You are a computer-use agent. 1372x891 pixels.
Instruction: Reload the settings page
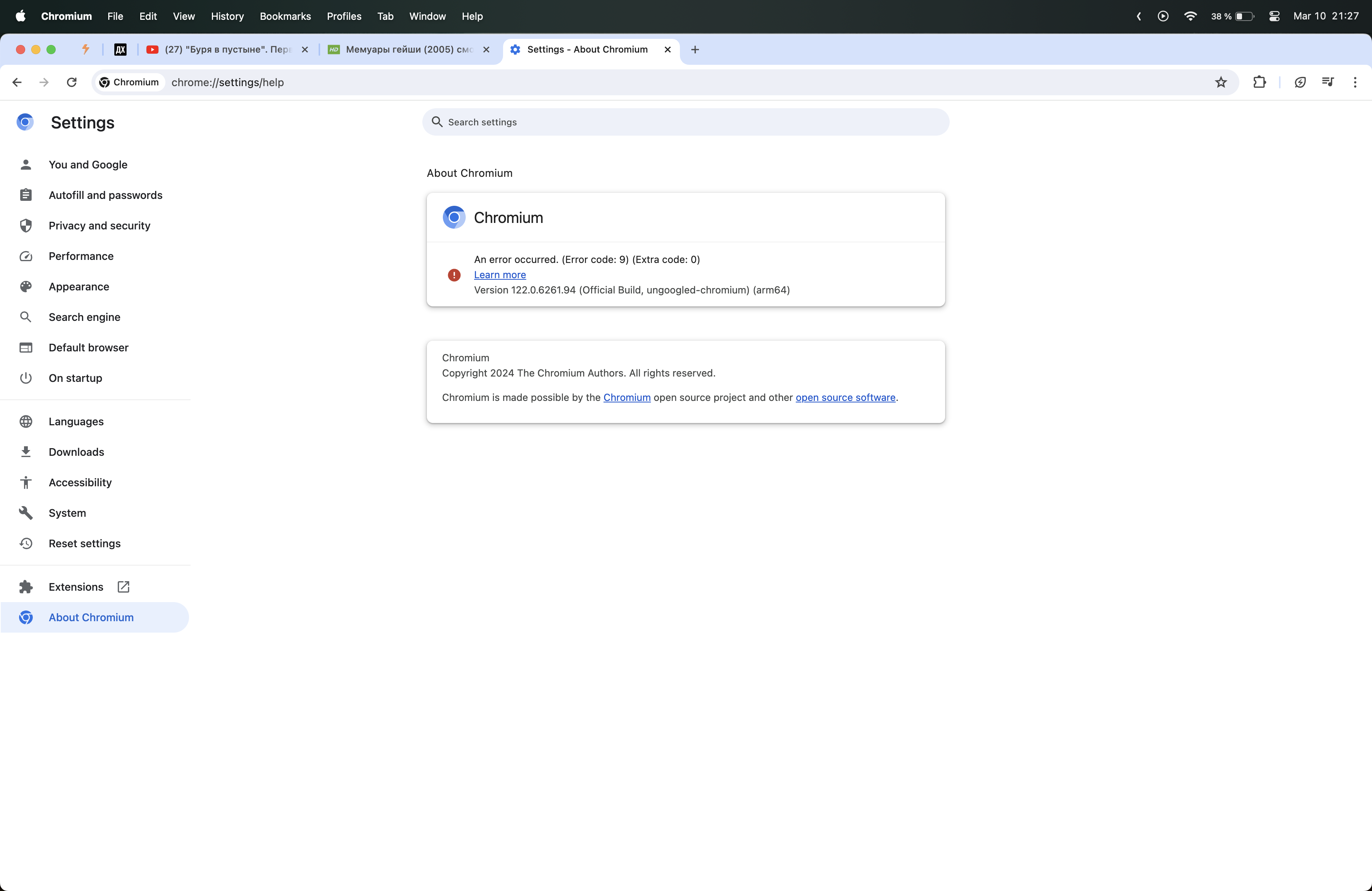(72, 82)
